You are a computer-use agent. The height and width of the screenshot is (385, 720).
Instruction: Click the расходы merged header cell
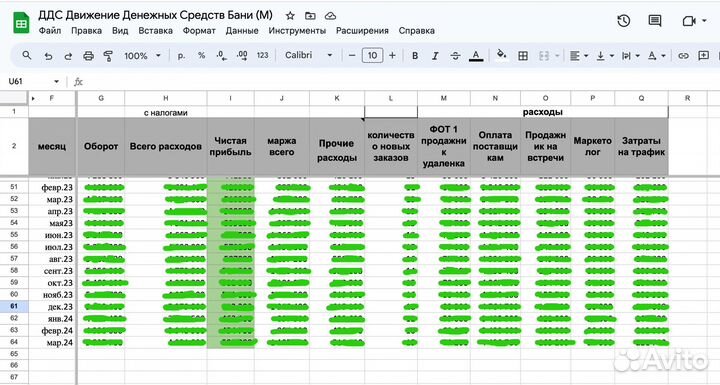[542, 112]
